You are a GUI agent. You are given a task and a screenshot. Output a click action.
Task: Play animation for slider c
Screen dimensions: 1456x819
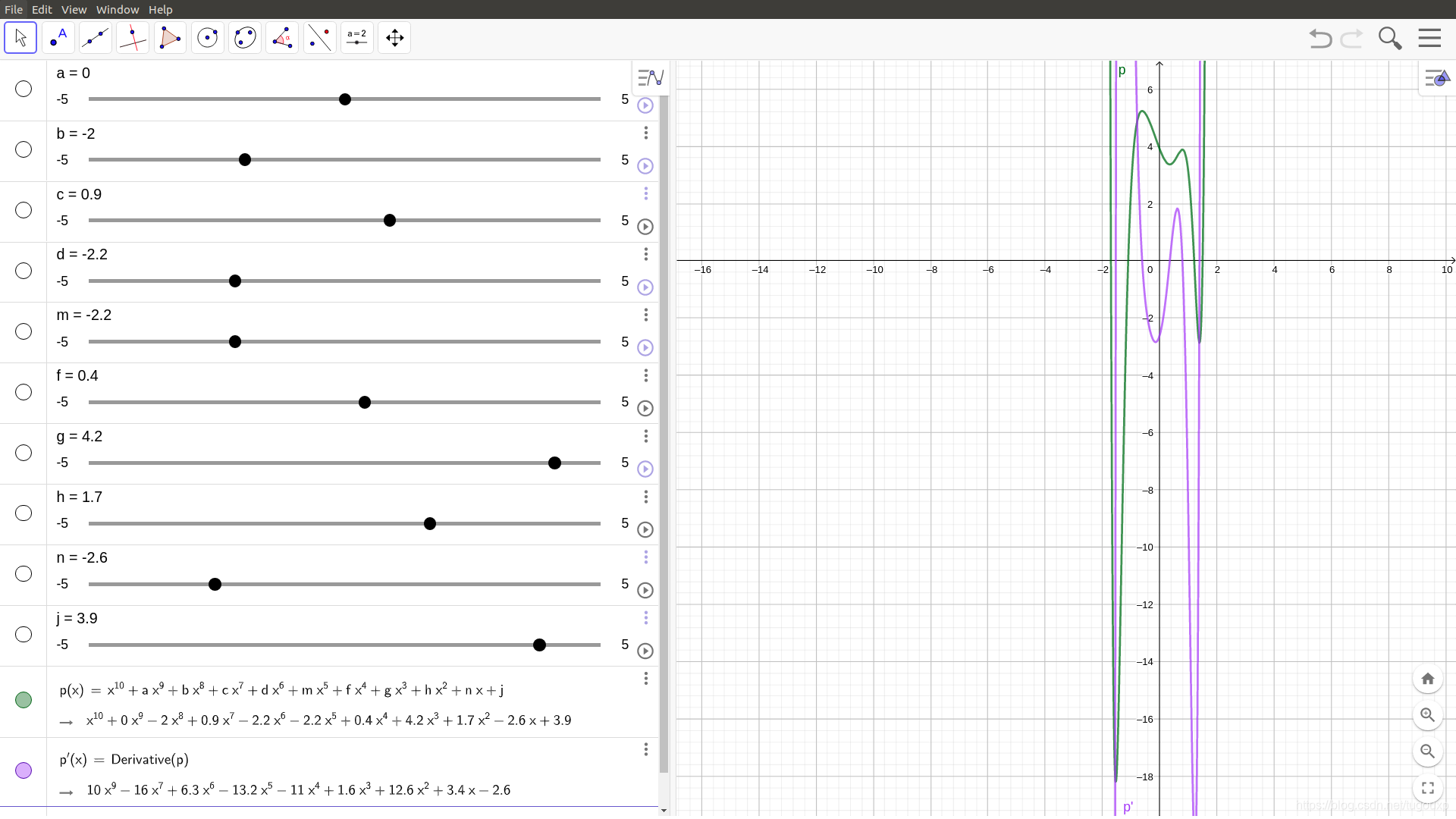coord(645,227)
